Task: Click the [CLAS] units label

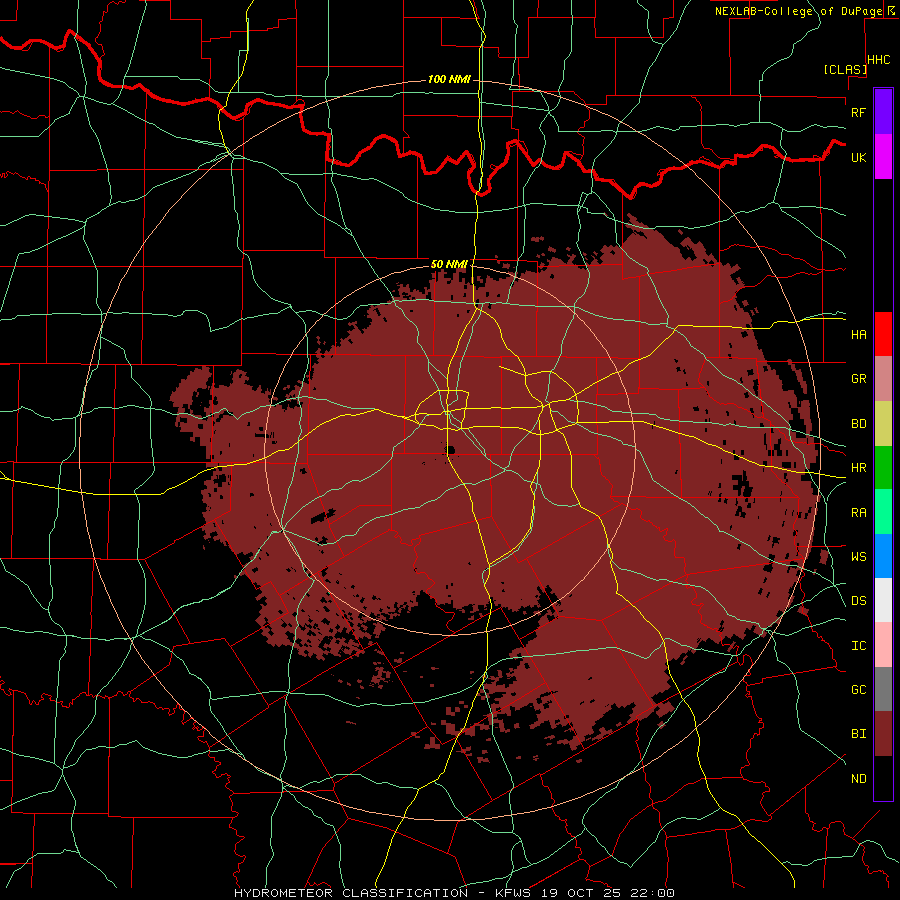Action: pyautogui.click(x=845, y=69)
